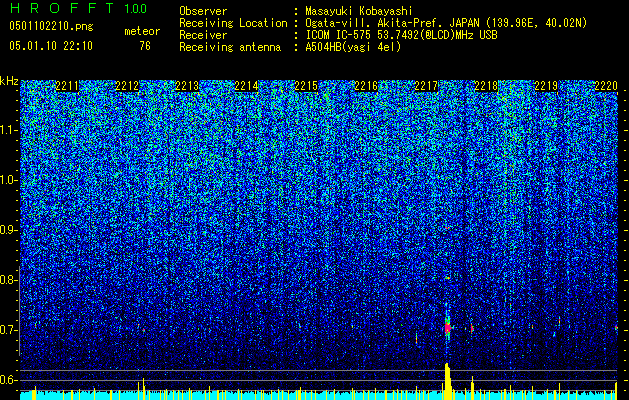Viewport: 629px width, 400px height.
Task: Click the 2220 time marker
Action: [606, 86]
